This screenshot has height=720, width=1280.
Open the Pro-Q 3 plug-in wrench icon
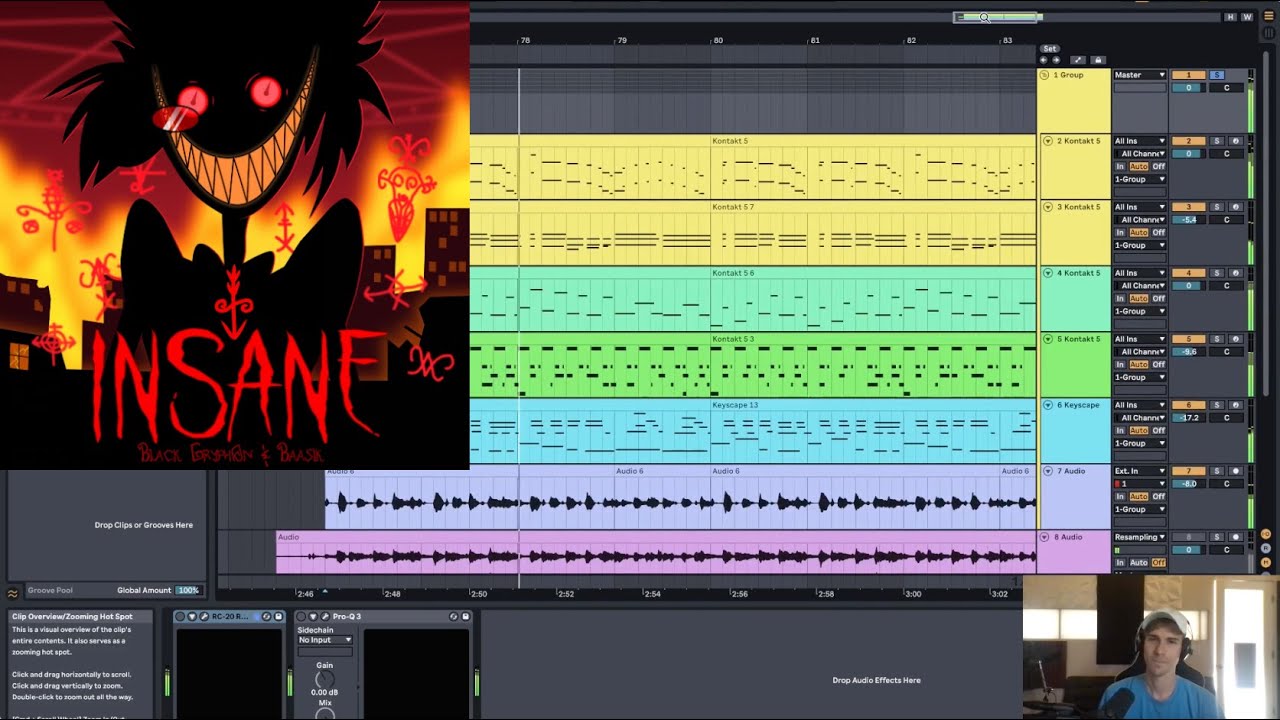(325, 616)
